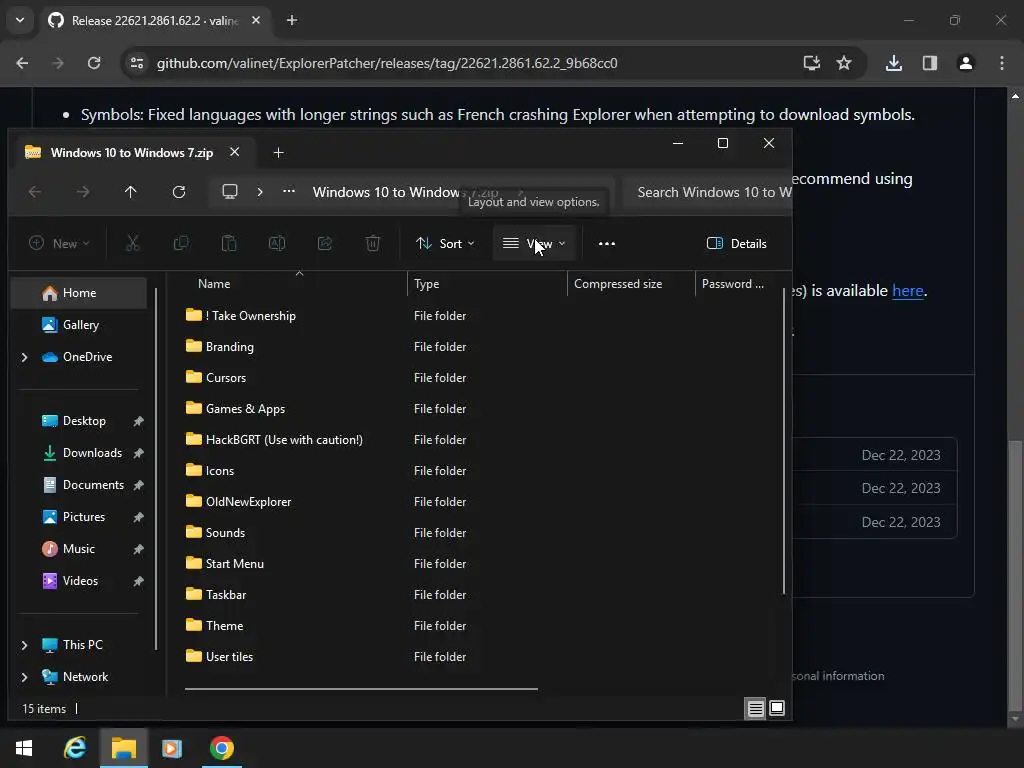The height and width of the screenshot is (768, 1024).
Task: Bookmark this page with the star icon
Action: click(x=844, y=63)
